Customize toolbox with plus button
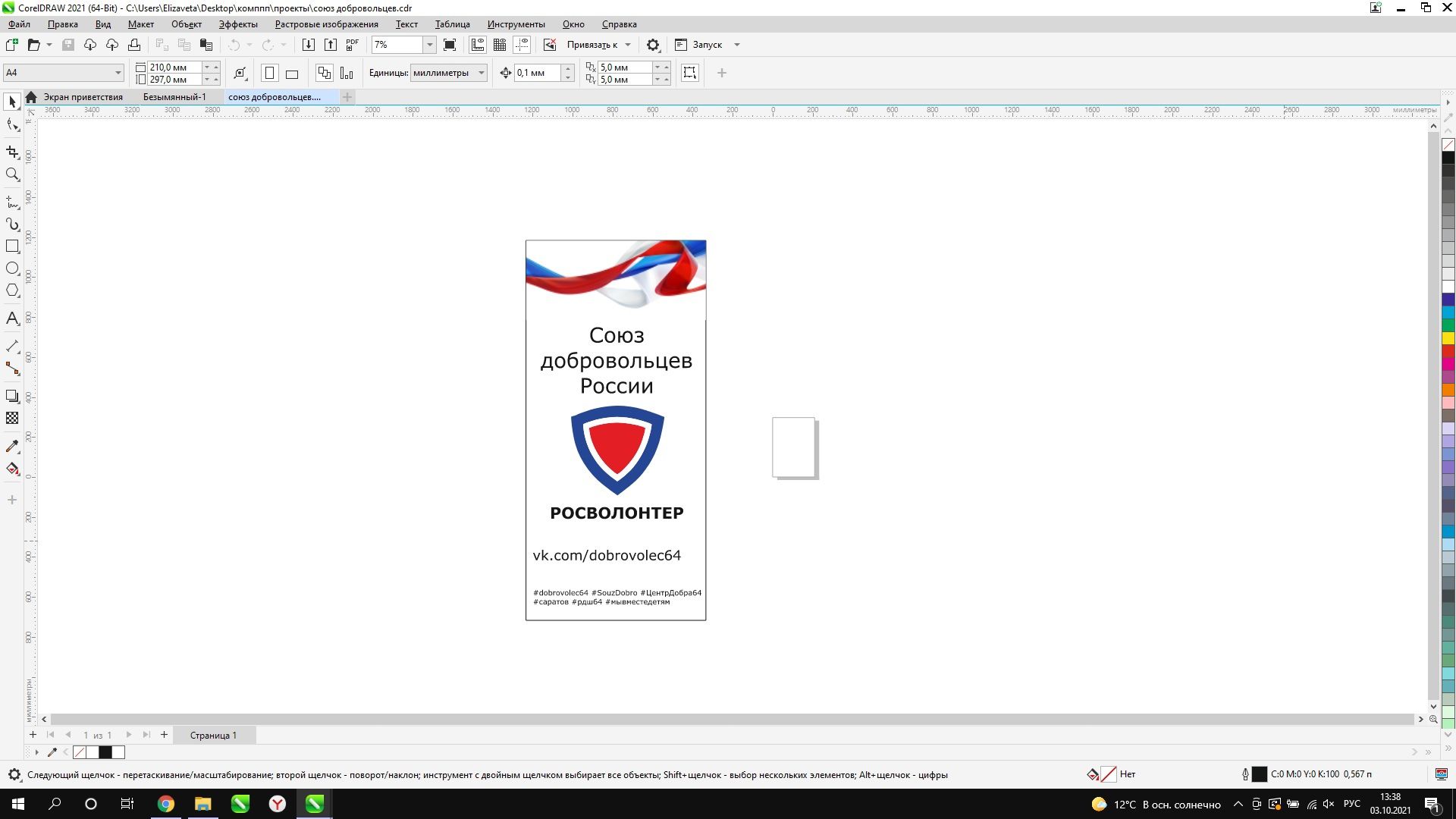The width and height of the screenshot is (1456, 819). (12, 500)
